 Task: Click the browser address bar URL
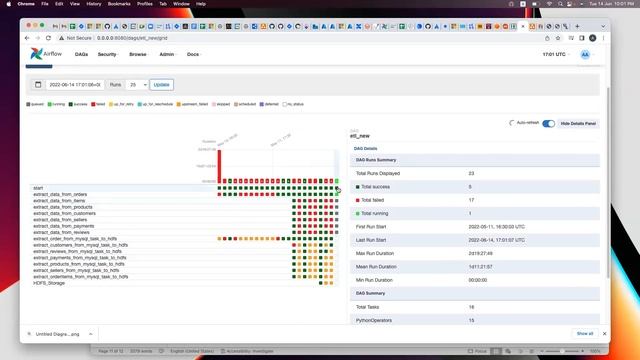click(132, 38)
